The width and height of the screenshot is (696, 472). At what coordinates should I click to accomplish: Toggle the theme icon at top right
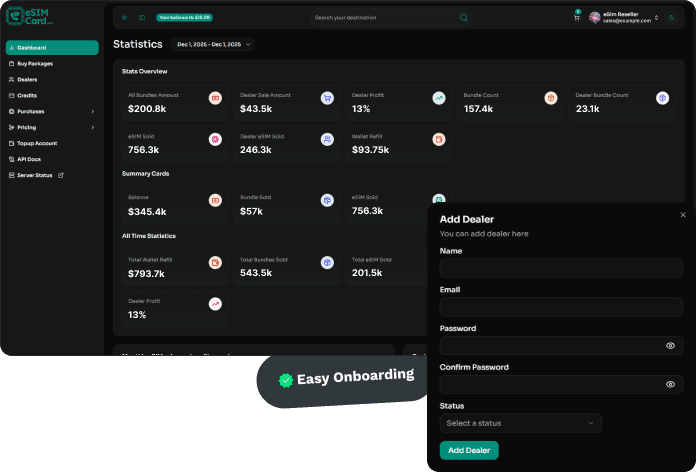(670, 17)
